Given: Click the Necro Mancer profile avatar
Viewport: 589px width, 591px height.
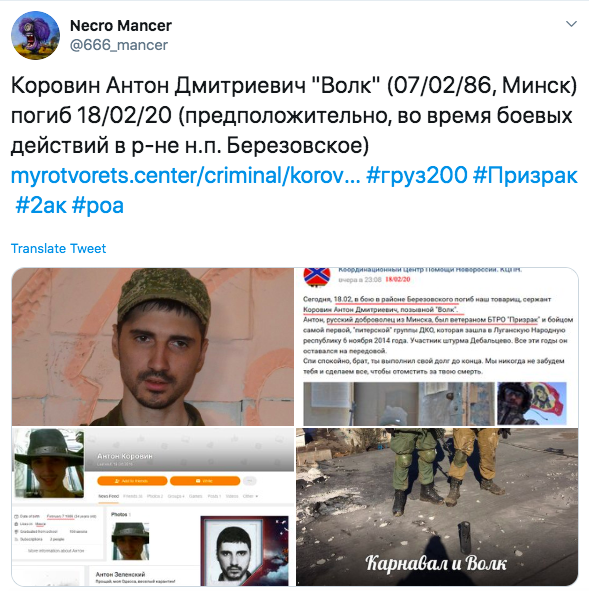Looking at the screenshot, I should click(x=35, y=35).
